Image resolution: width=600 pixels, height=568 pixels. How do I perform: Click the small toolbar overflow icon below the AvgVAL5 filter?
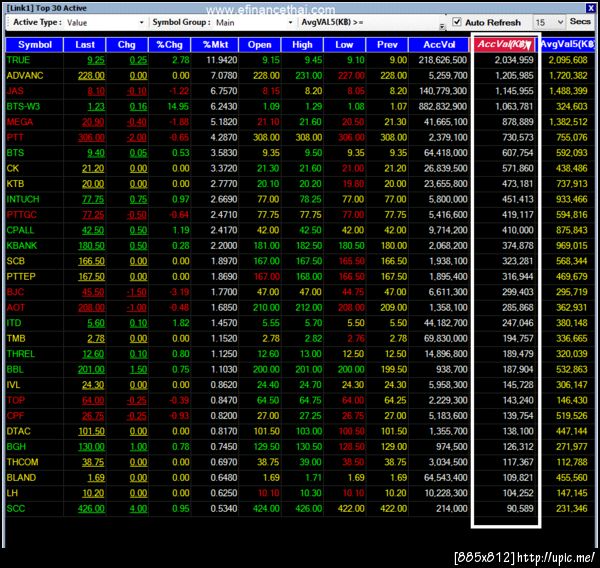[x=442, y=26]
